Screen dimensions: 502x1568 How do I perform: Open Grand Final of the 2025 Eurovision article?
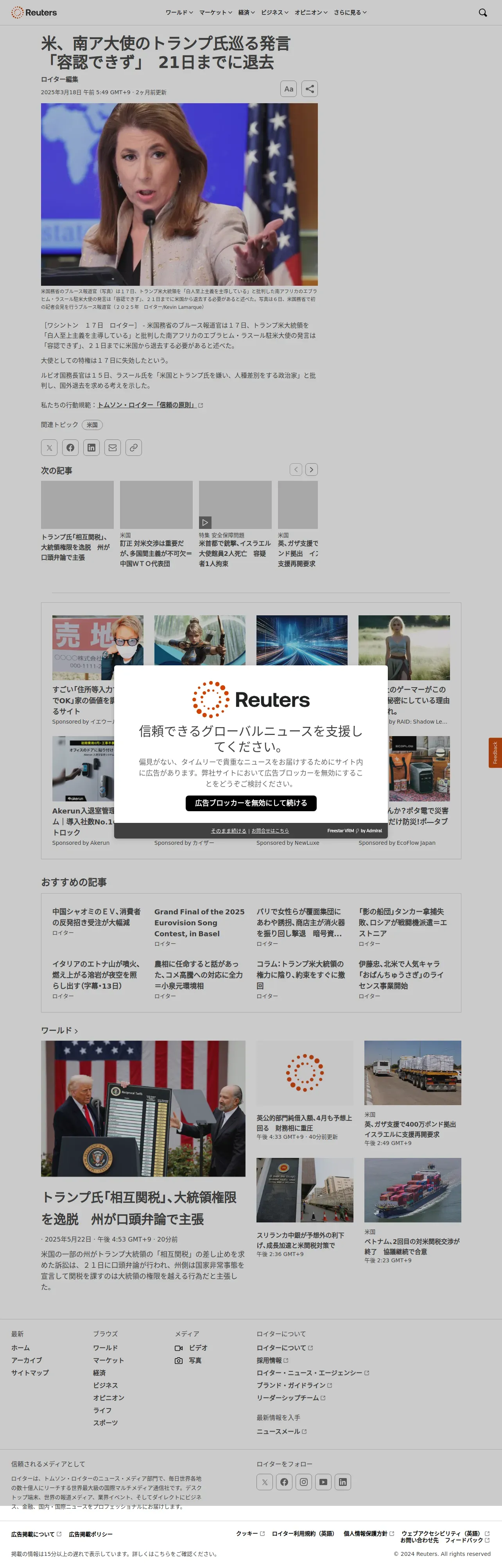point(199,922)
